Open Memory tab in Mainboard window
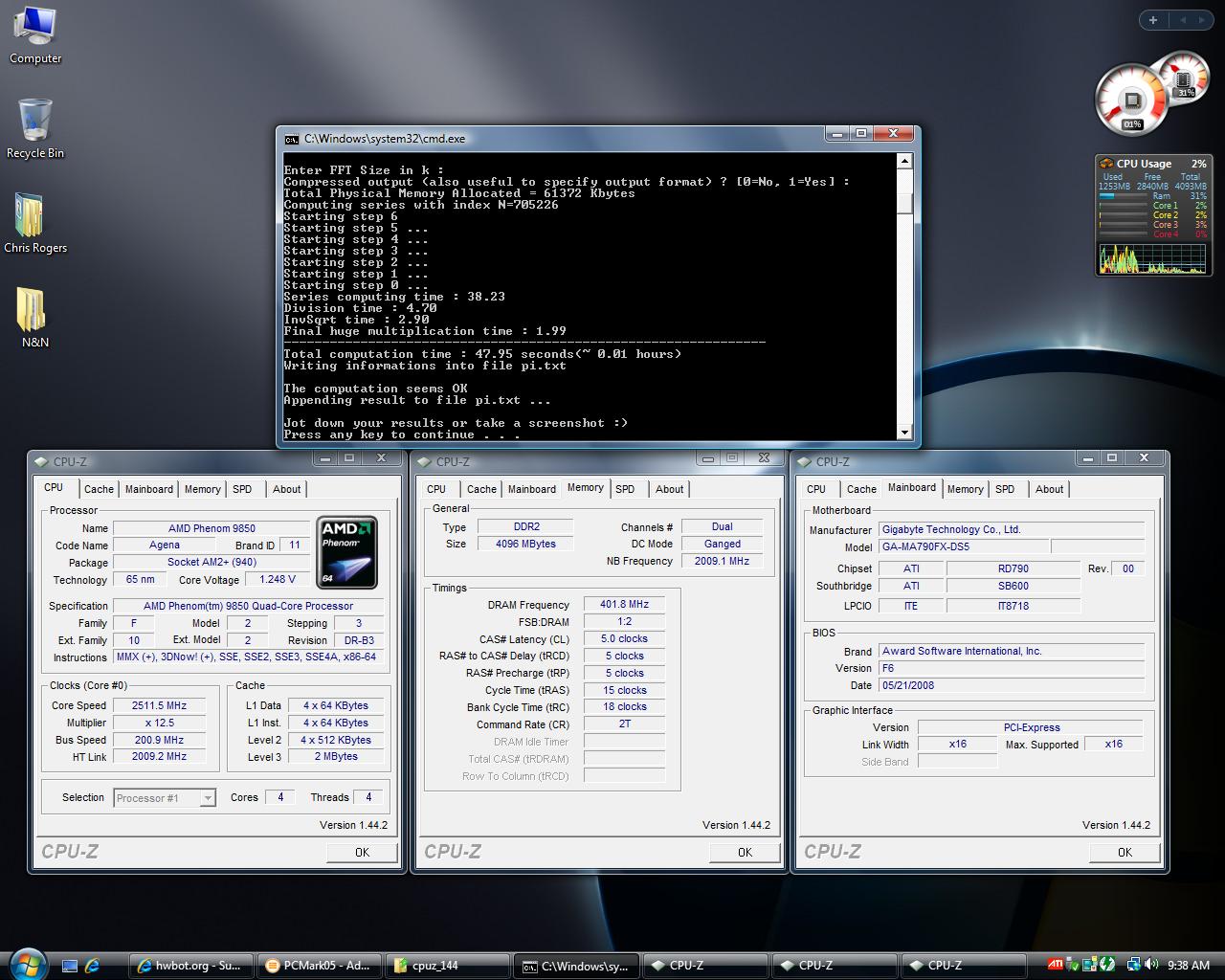Image resolution: width=1225 pixels, height=980 pixels. 966,489
